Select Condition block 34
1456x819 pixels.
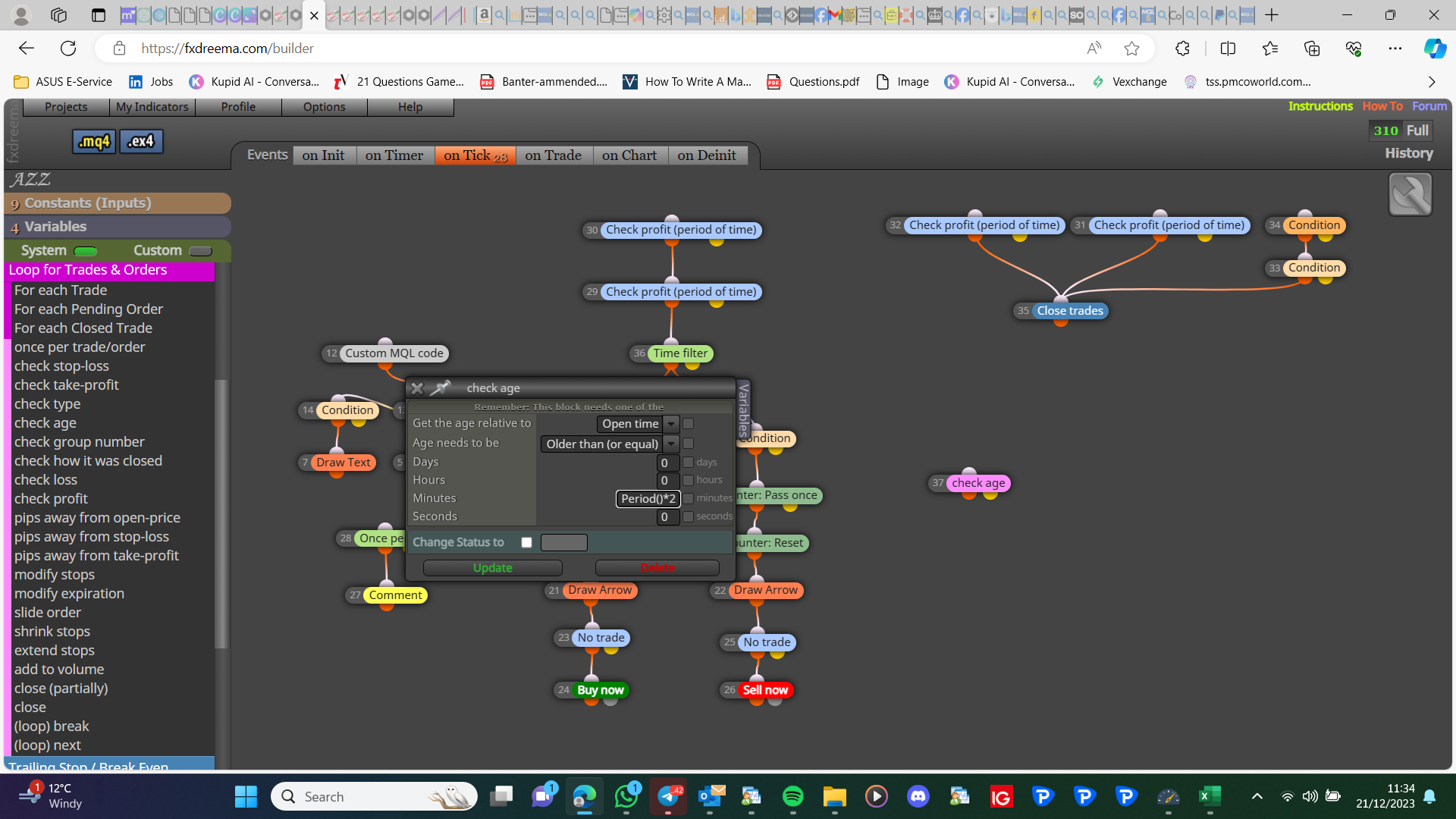pyautogui.click(x=1314, y=225)
